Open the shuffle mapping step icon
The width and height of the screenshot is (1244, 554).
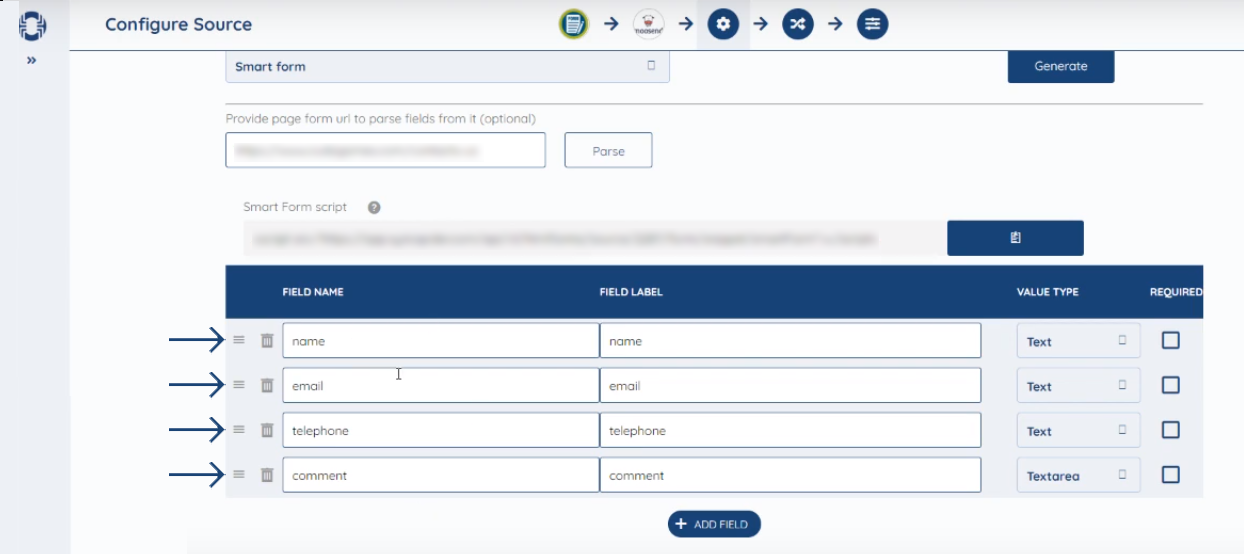coord(797,24)
